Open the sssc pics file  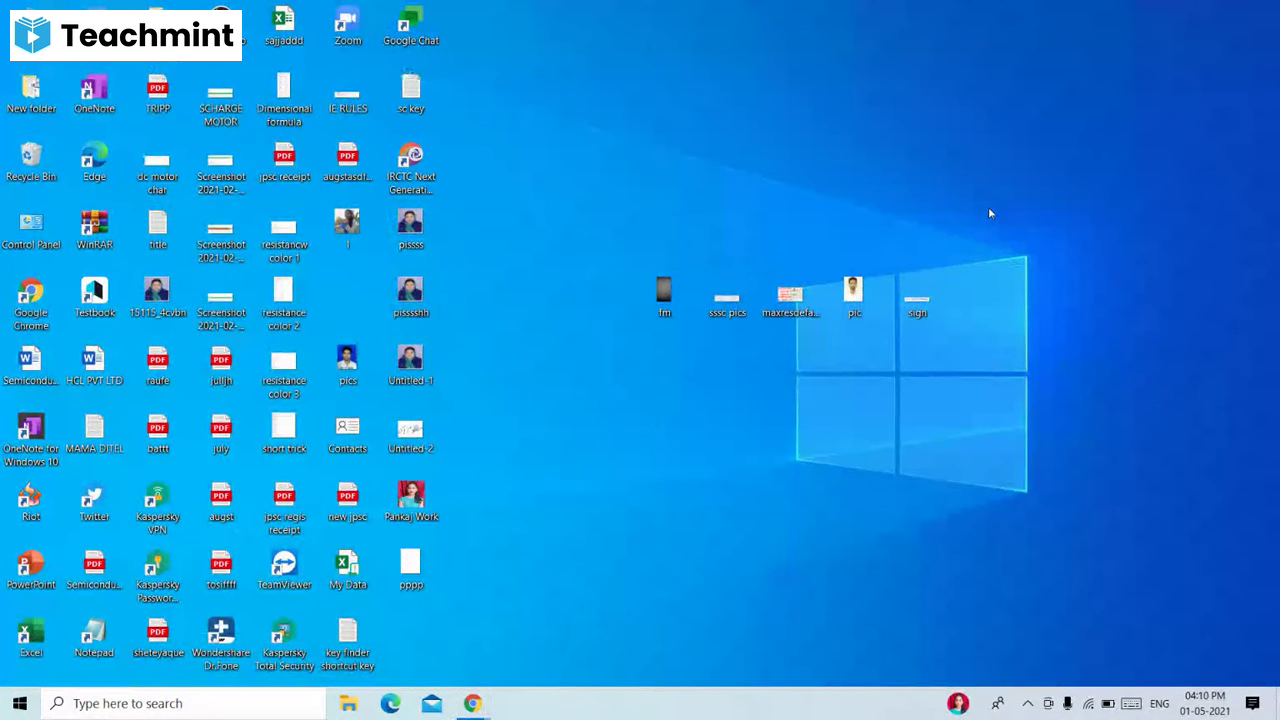tap(727, 304)
